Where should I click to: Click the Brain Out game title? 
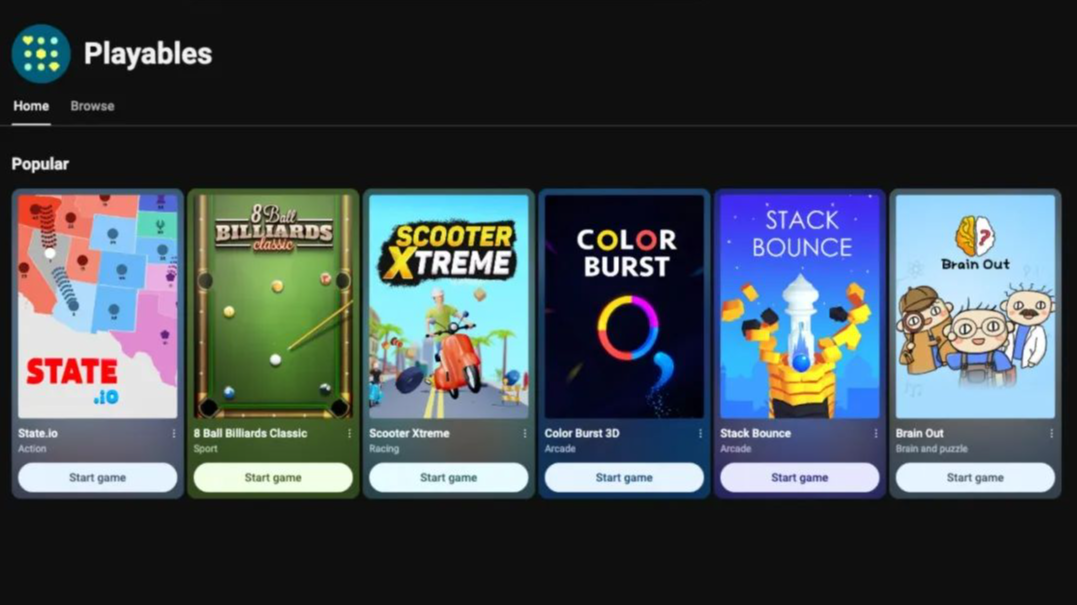click(920, 433)
